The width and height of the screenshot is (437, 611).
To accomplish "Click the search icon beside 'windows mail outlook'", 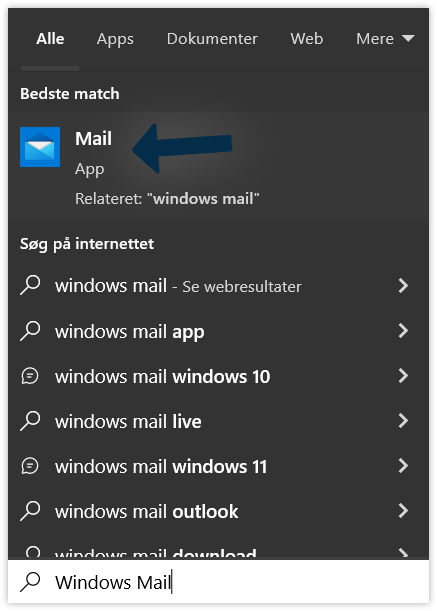I will point(30,511).
